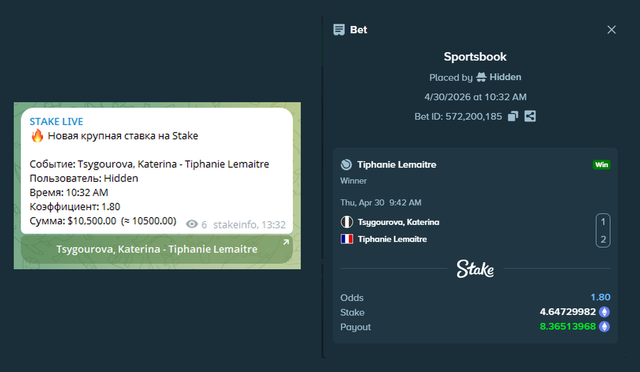Click the 1.80 odds value
This screenshot has width=640, height=372.
coord(600,297)
